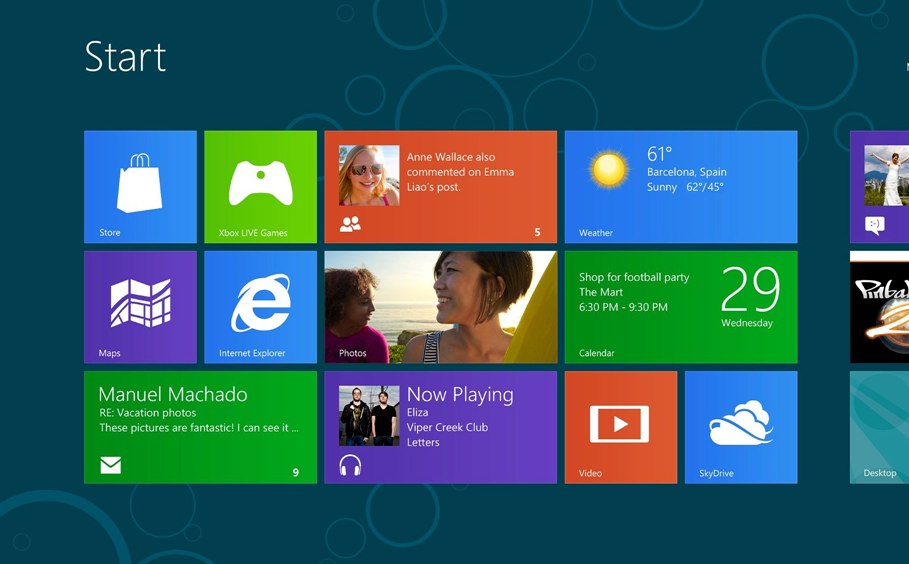Open the Store shopping bag tile

(x=140, y=187)
